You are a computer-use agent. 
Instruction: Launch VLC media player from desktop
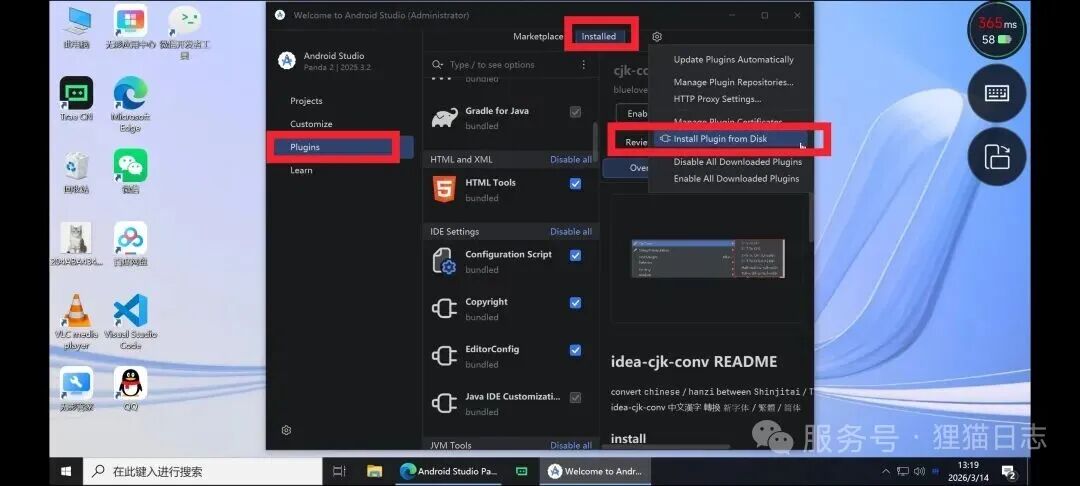(76, 321)
